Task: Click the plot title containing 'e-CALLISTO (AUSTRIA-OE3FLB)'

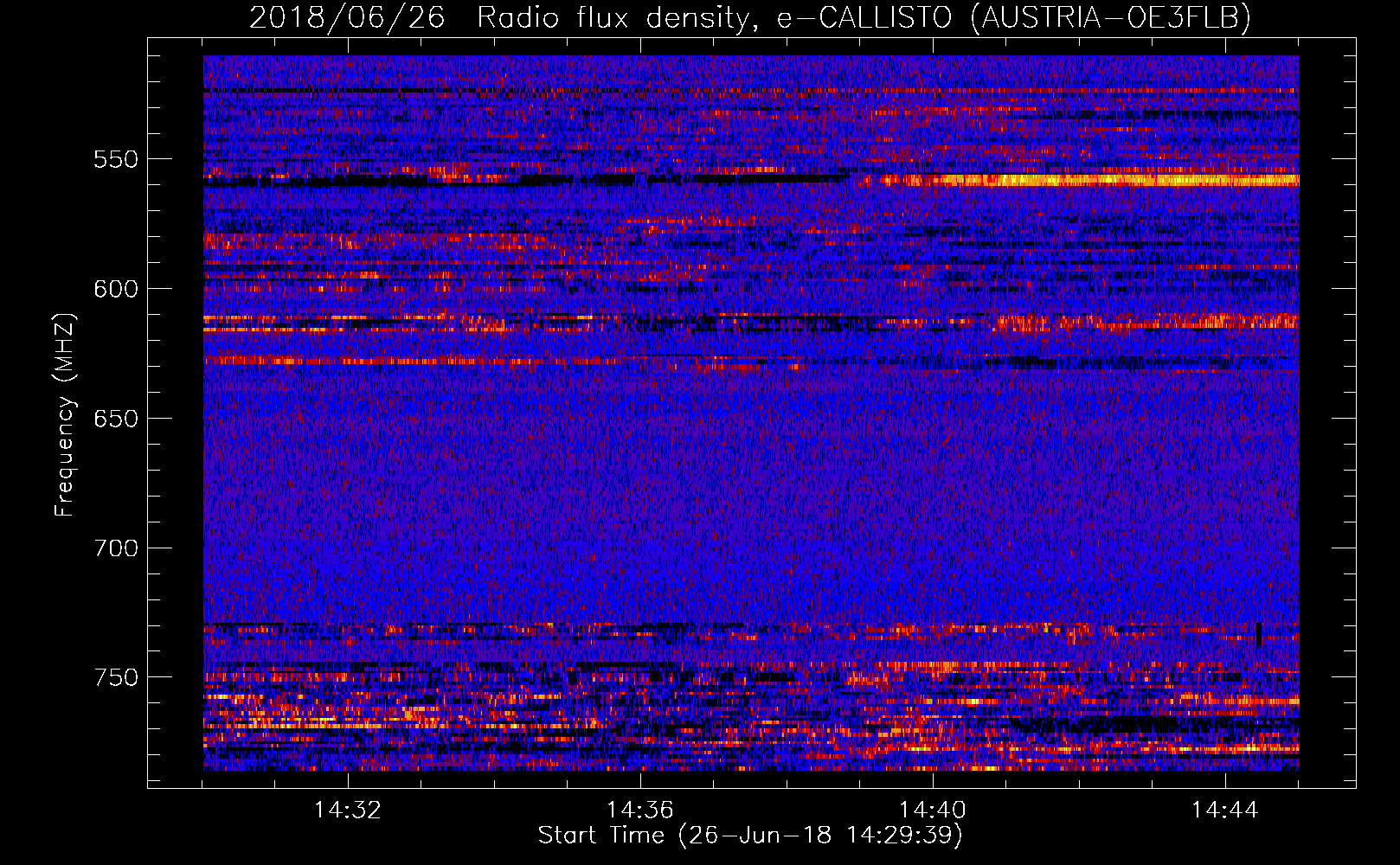Action: (x=750, y=17)
